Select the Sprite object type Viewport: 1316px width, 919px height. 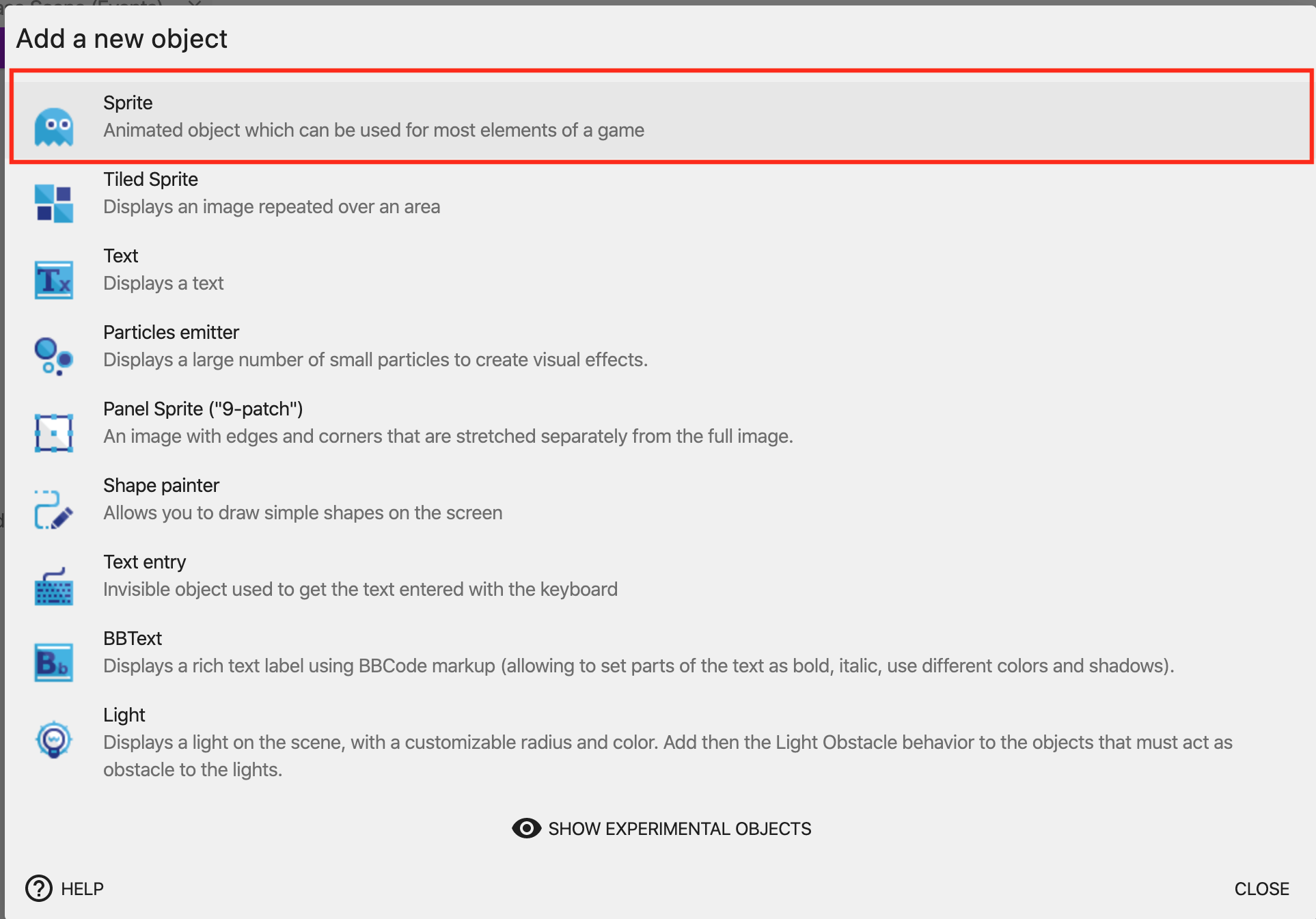[128, 103]
